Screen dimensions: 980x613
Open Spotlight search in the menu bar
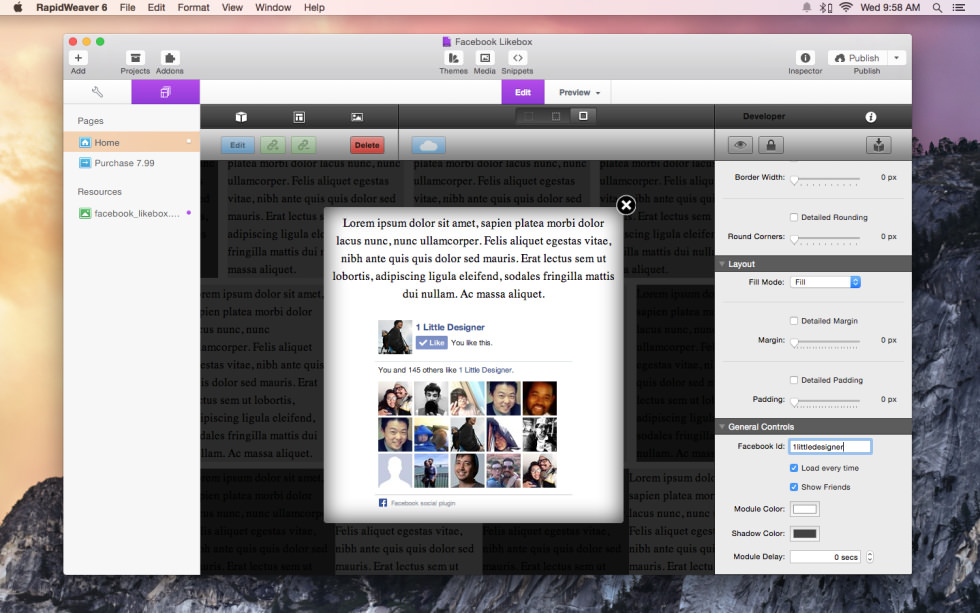(x=937, y=7)
